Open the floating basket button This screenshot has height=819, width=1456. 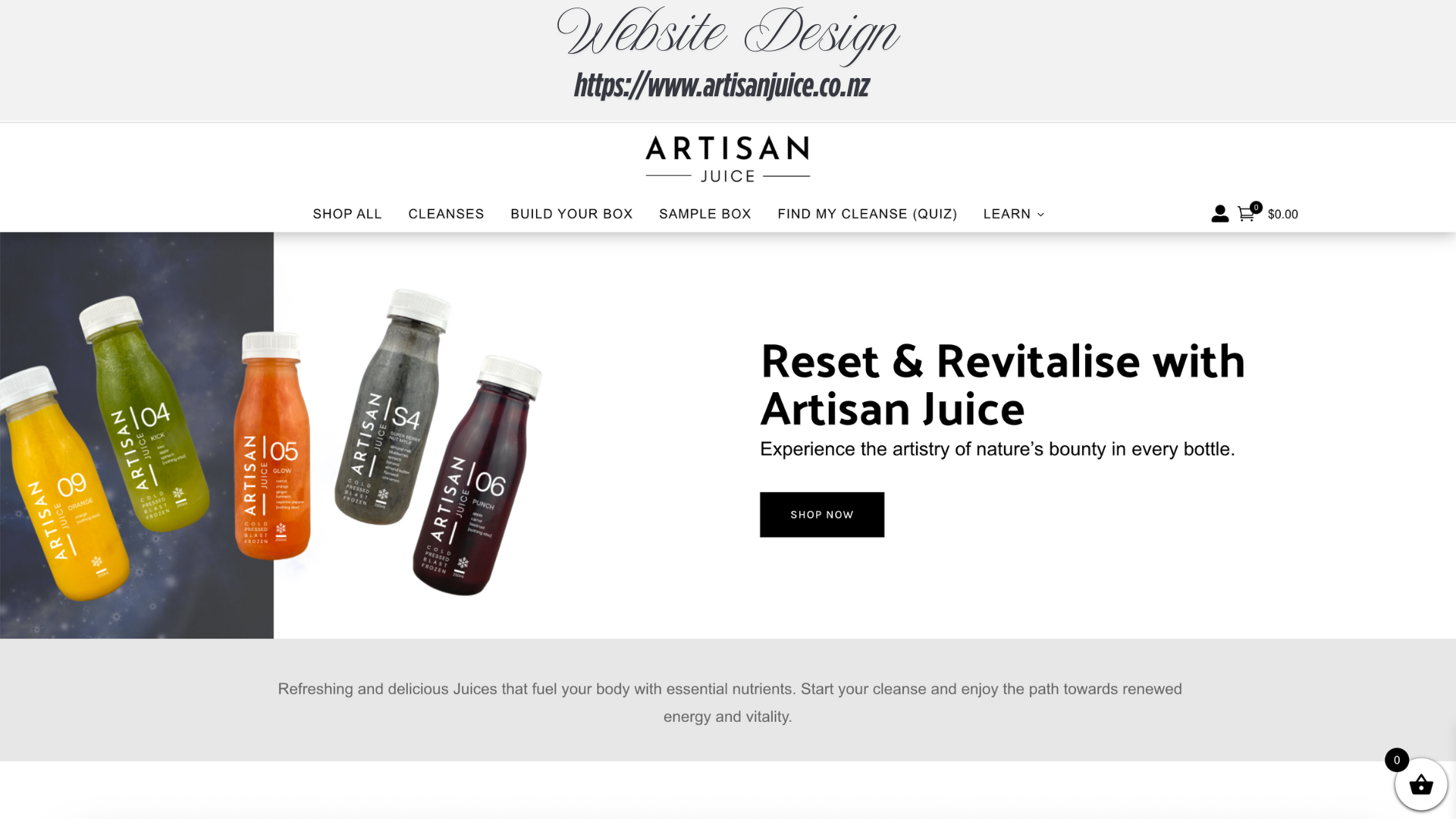click(x=1421, y=785)
